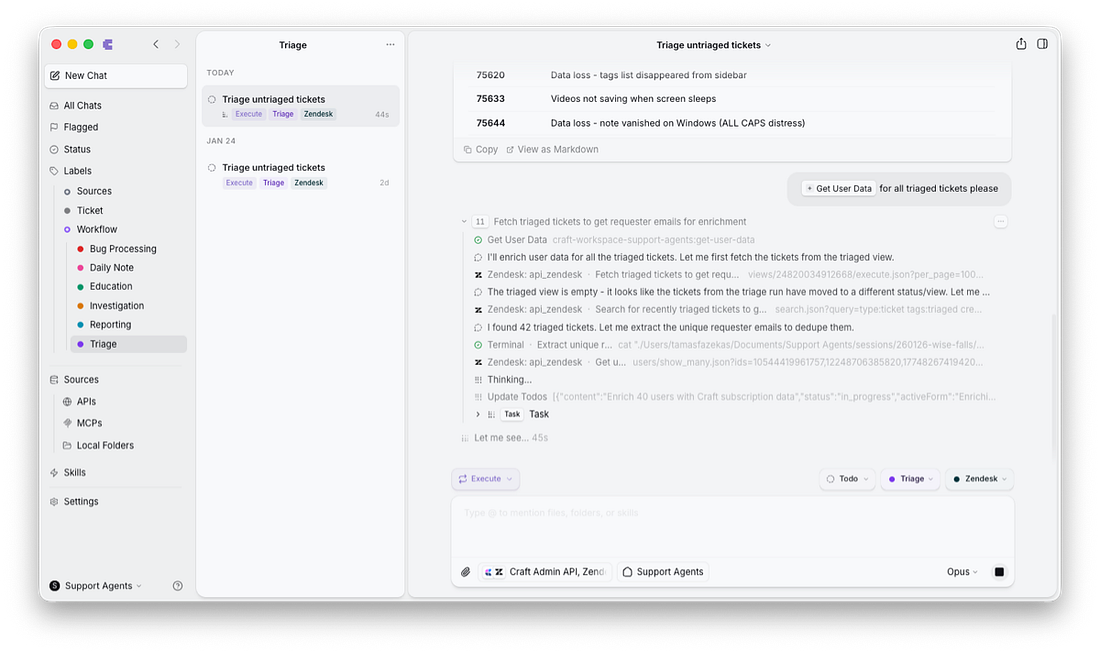Copy the ticket table
Image resolution: width=1100 pixels, height=654 pixels.
click(481, 149)
